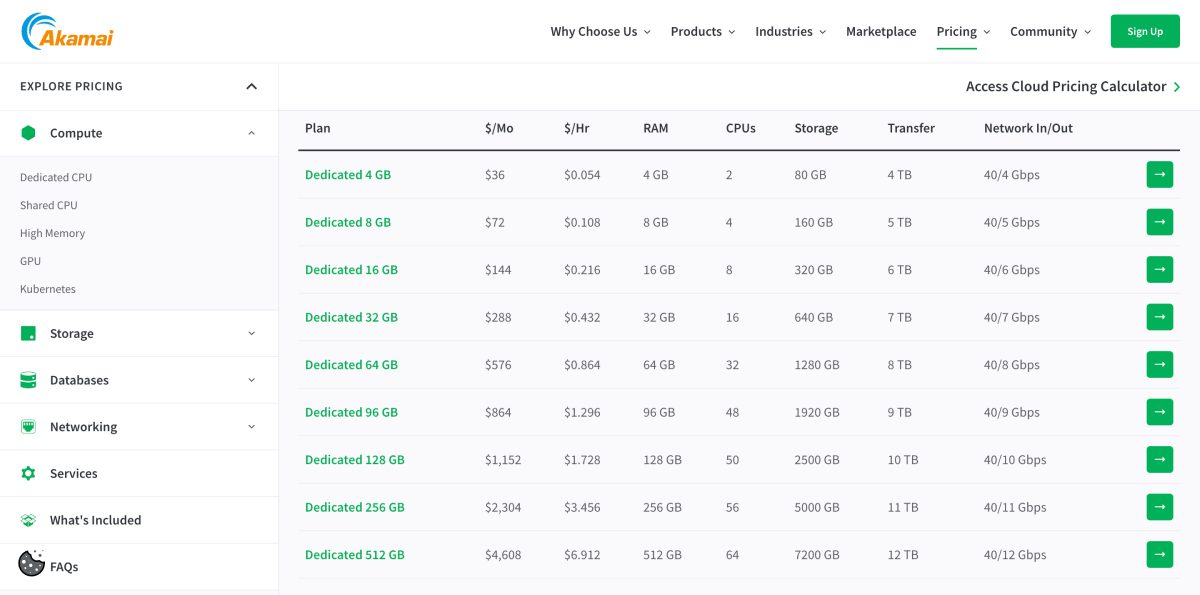Click the Storage database icon
Screen dimensions: 1200x595
[x=27, y=333]
